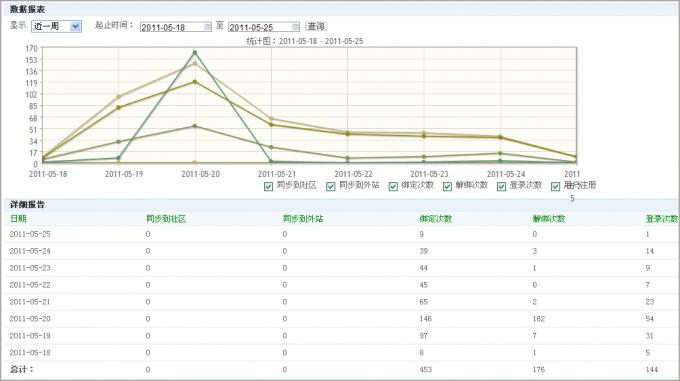The height and width of the screenshot is (381, 680).
Task: Uncheck the 用户注册 legend checkbox
Action: 556,186
